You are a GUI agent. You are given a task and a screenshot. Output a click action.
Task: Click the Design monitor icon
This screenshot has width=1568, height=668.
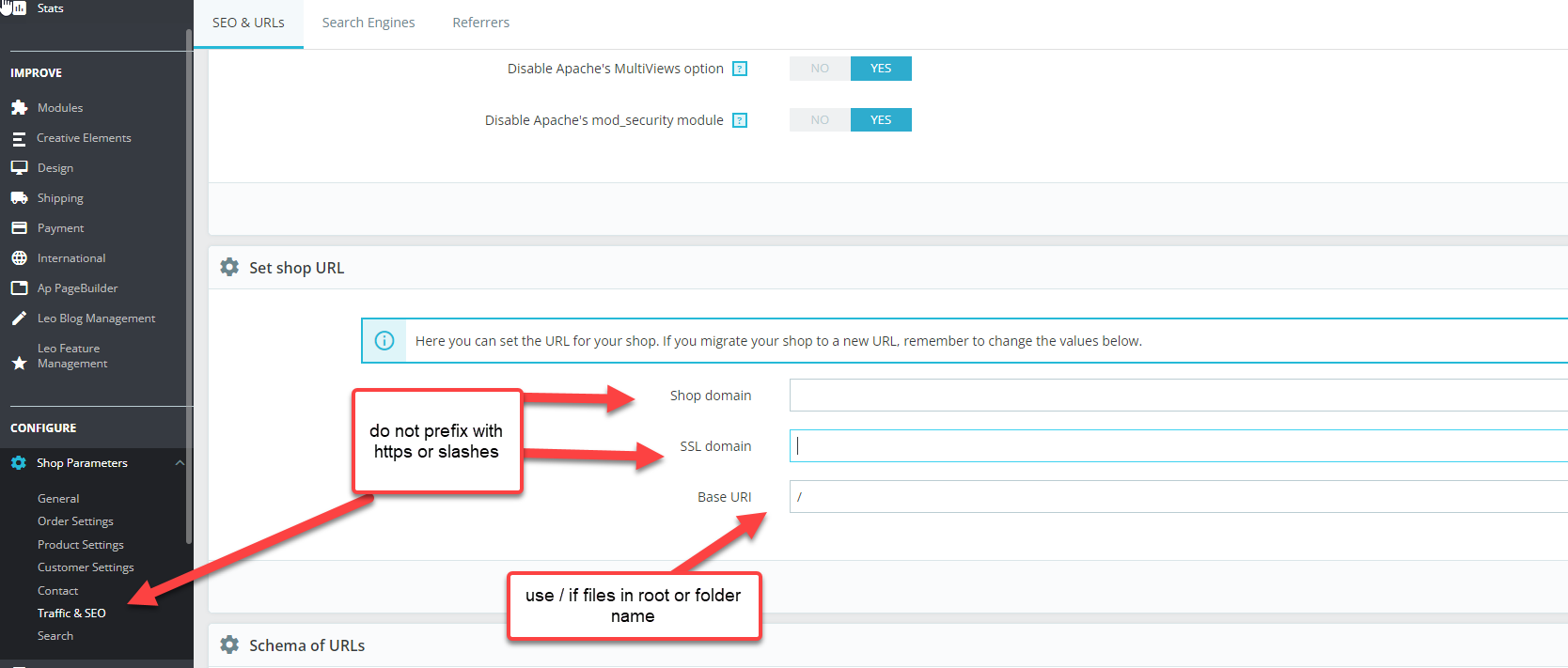point(19,168)
